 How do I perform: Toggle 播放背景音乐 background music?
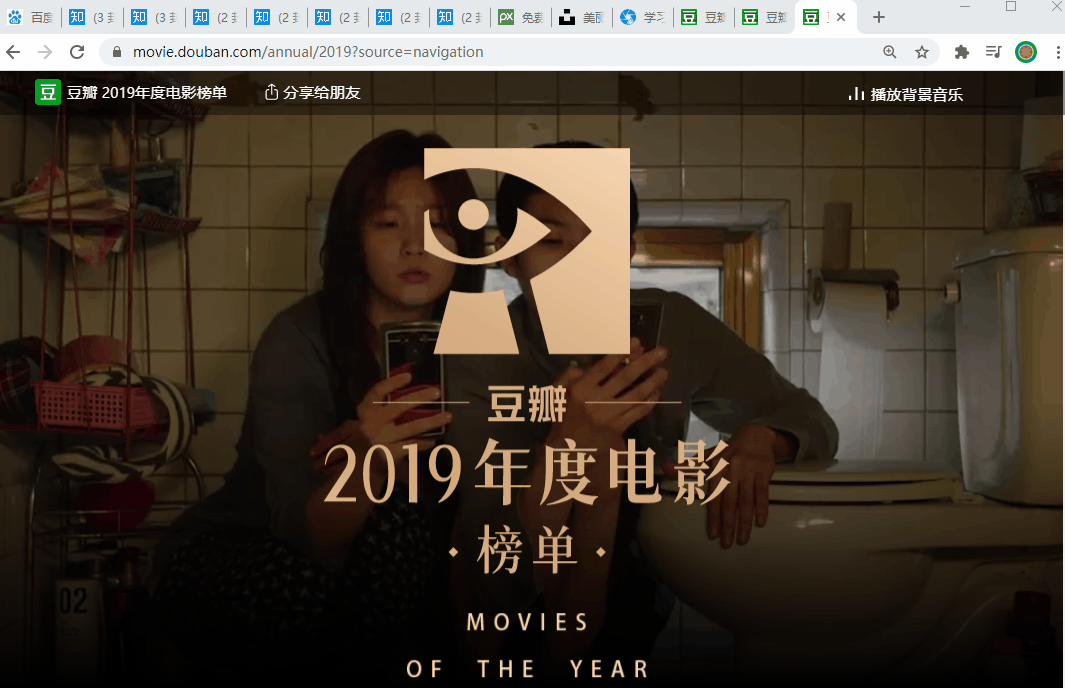click(916, 94)
